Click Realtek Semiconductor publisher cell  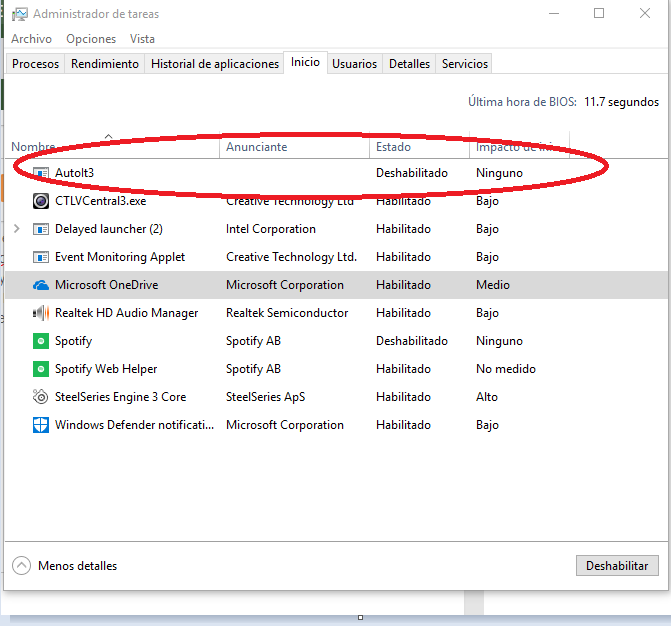coord(287,313)
